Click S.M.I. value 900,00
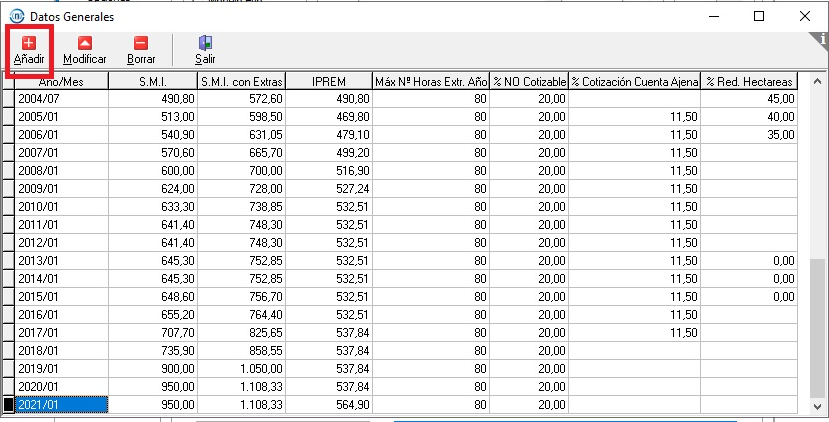 (x=178, y=369)
